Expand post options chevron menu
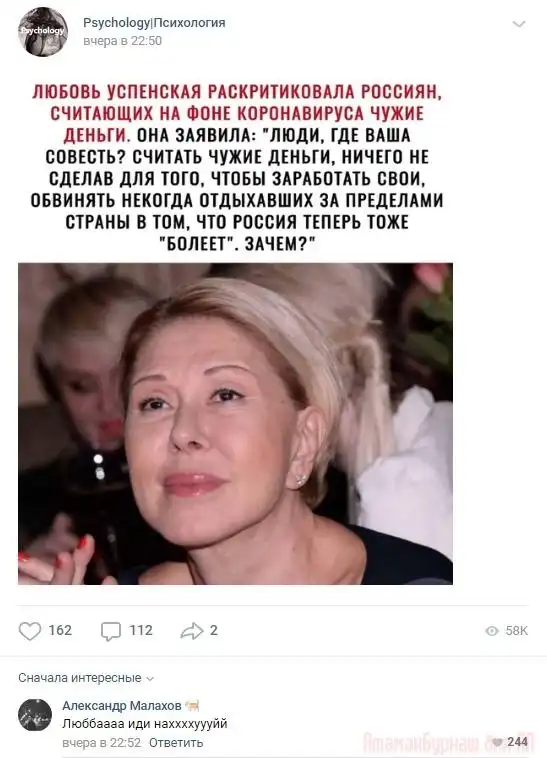Viewport: 547px width, 758px height. (518, 24)
